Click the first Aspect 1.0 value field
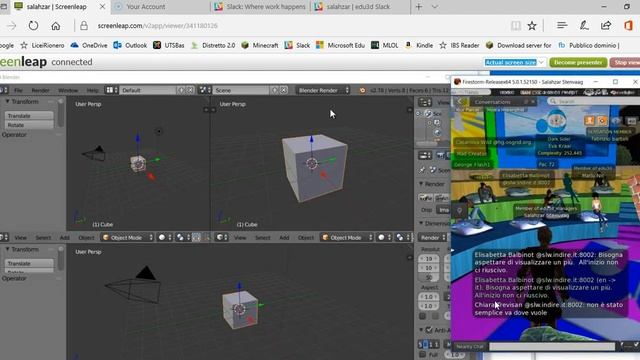Screen dimensions: 640x360 pos(429,297)
